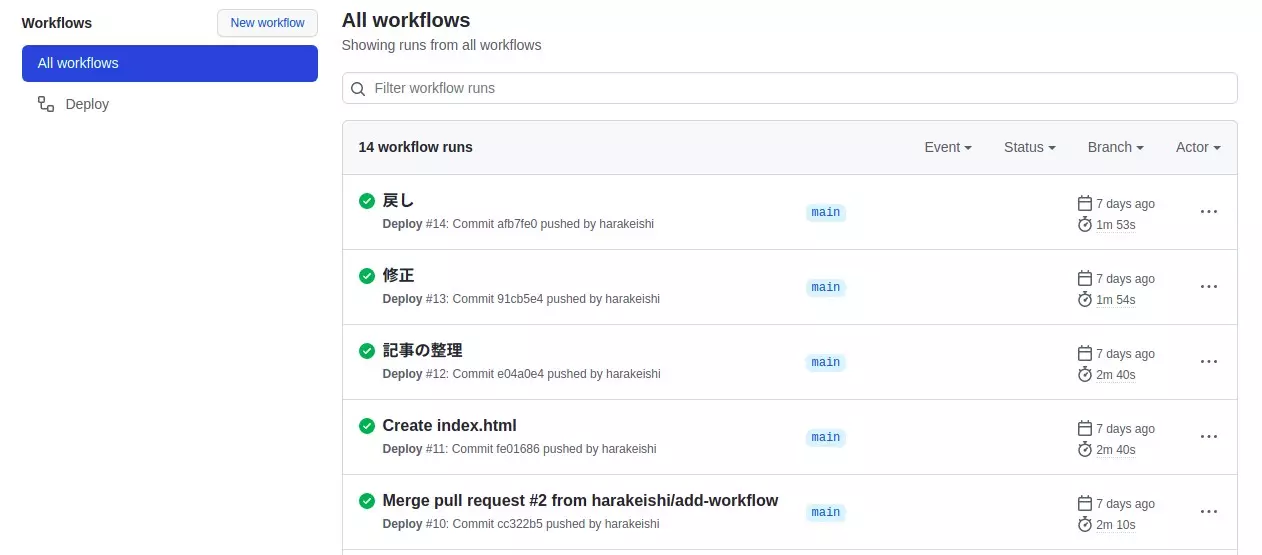
Task: Click the stopwatch icon showing 1m 53s duration
Action: [1085, 224]
